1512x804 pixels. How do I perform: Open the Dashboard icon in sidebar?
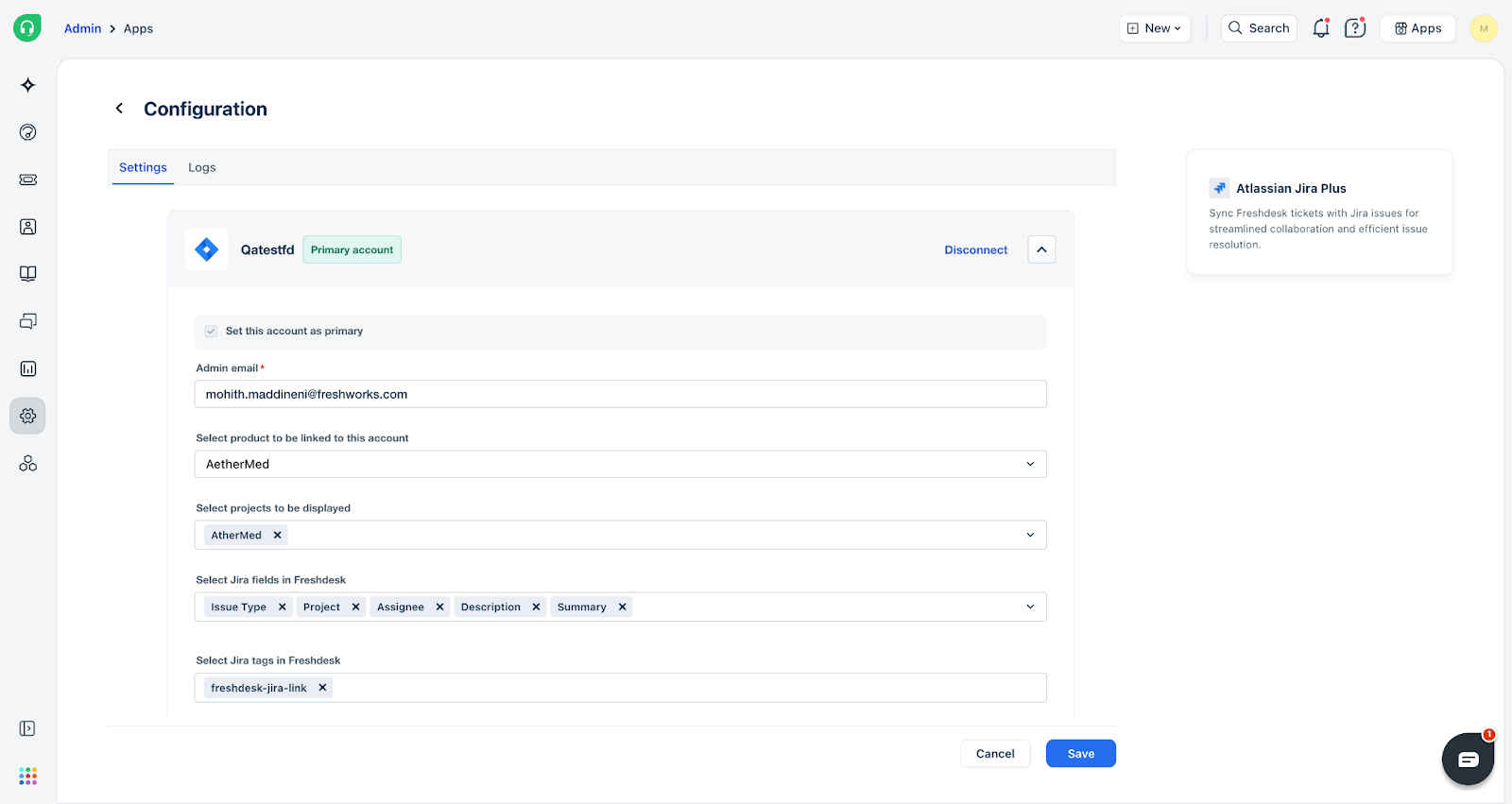click(28, 132)
